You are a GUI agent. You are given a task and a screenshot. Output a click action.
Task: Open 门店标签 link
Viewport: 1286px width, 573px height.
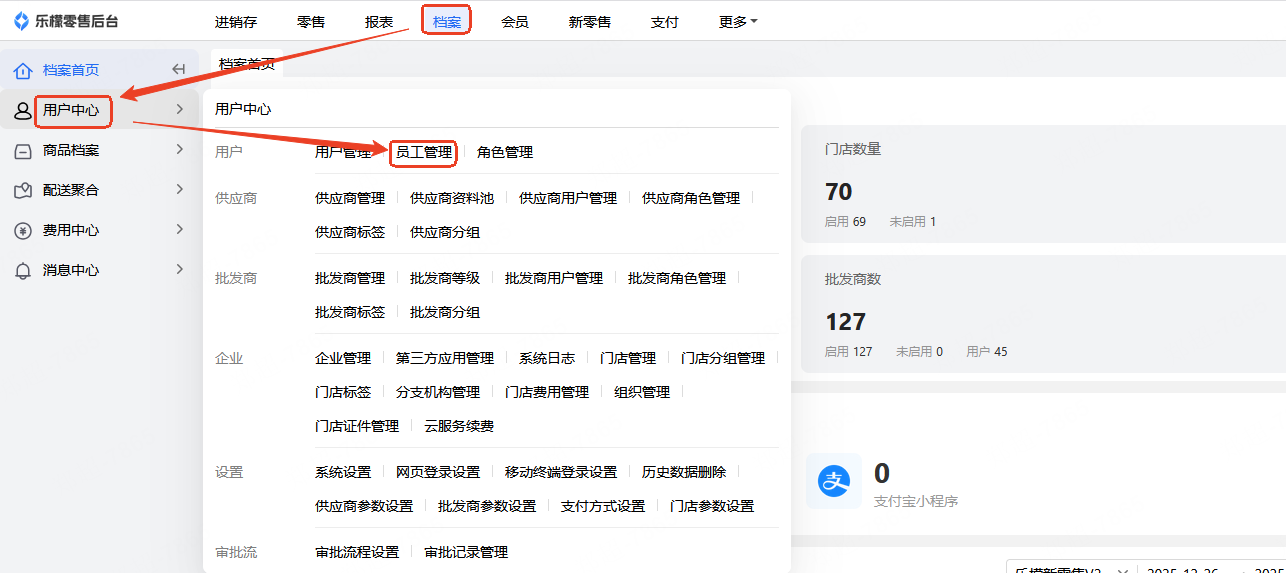(x=343, y=392)
